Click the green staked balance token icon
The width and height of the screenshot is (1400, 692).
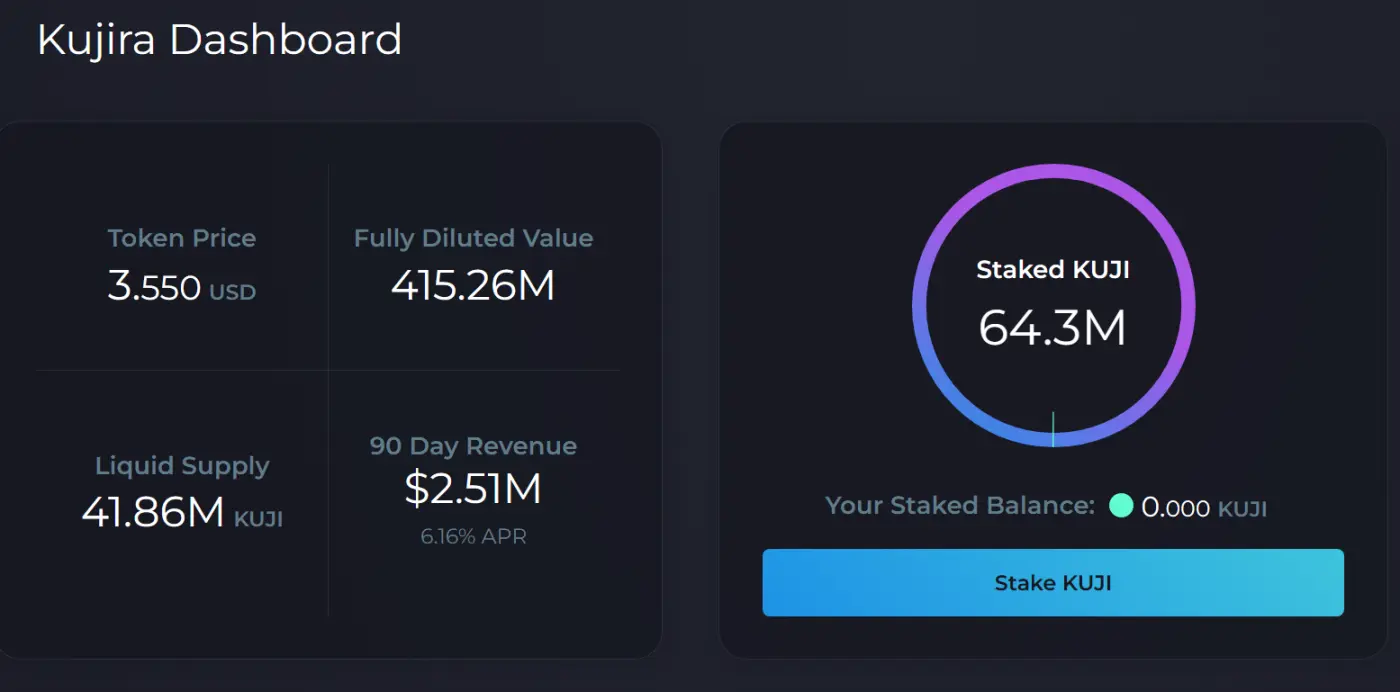click(x=1121, y=506)
